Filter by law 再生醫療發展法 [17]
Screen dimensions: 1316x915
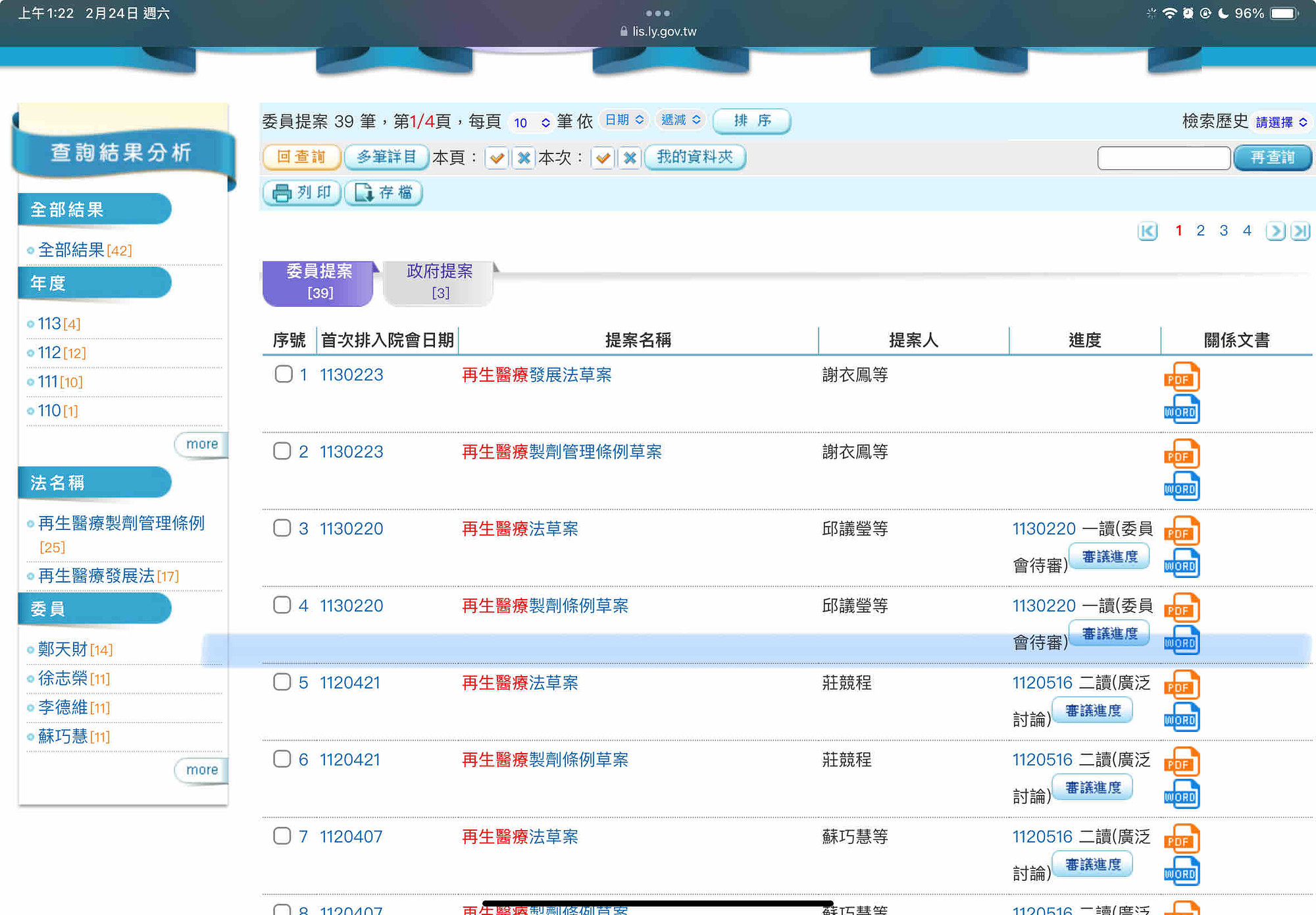(x=109, y=576)
